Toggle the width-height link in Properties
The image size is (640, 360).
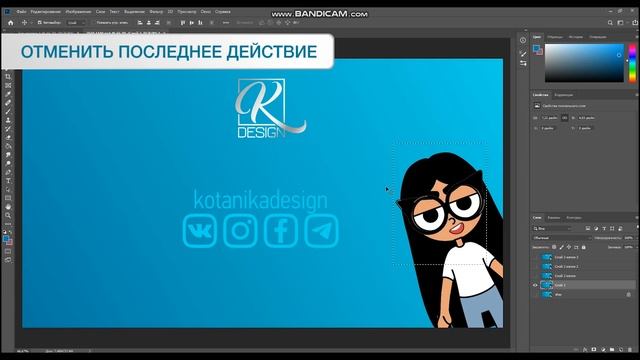tap(564, 118)
